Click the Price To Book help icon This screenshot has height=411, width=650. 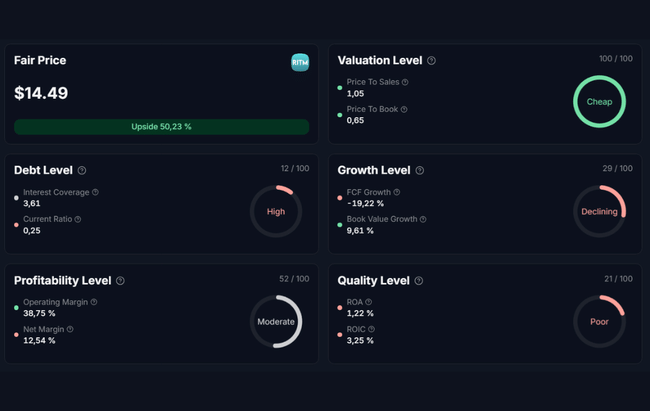(x=404, y=110)
